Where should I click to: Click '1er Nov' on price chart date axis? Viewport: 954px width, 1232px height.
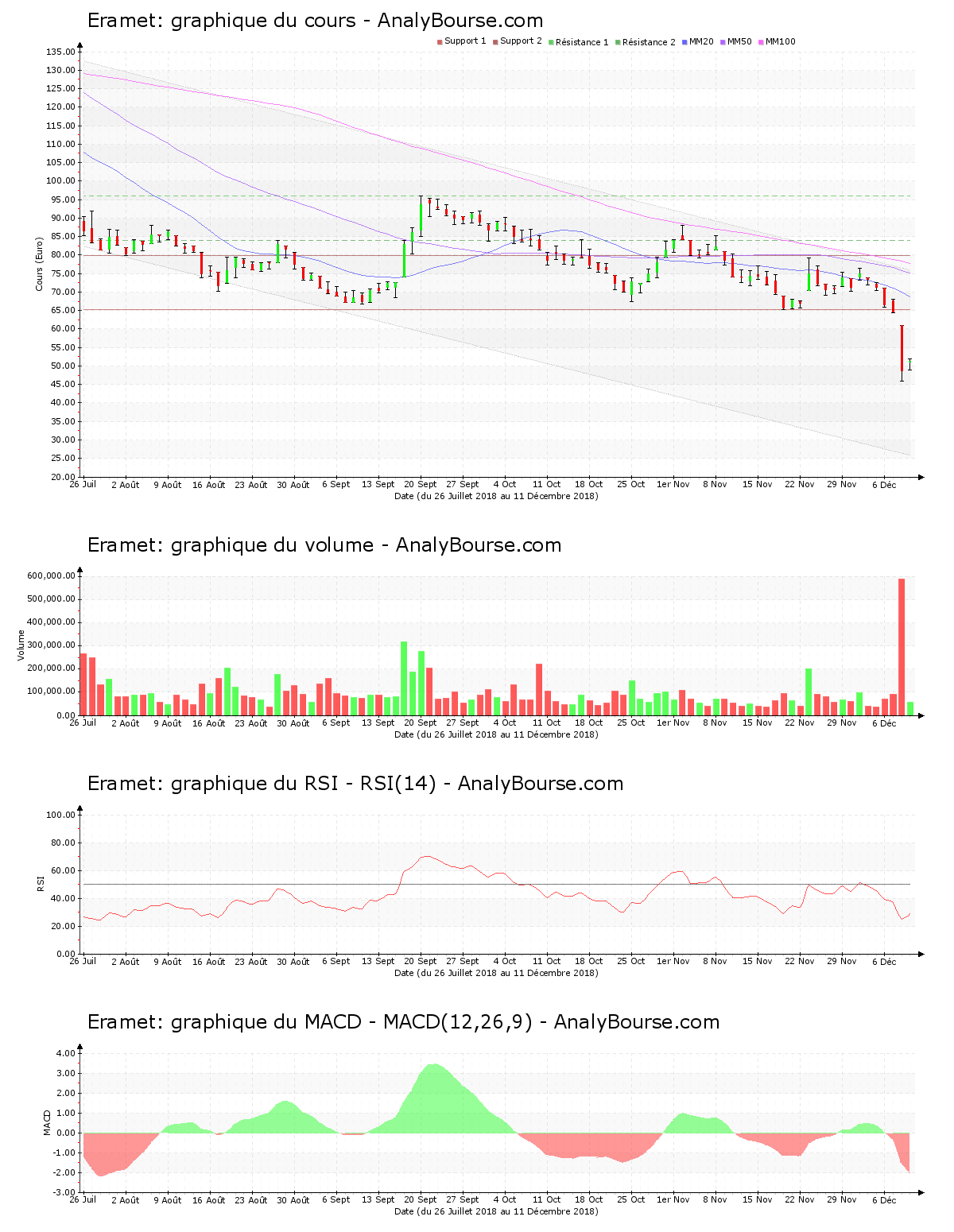pyautogui.click(x=673, y=484)
